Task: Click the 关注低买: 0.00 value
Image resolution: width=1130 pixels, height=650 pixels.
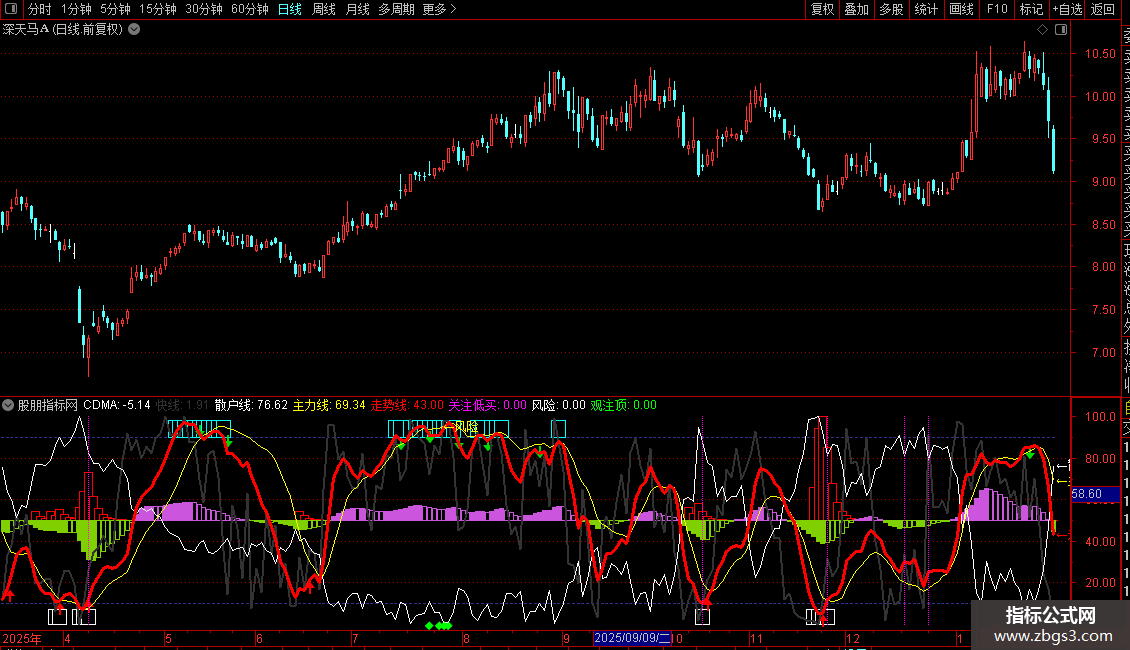Action: (x=488, y=405)
